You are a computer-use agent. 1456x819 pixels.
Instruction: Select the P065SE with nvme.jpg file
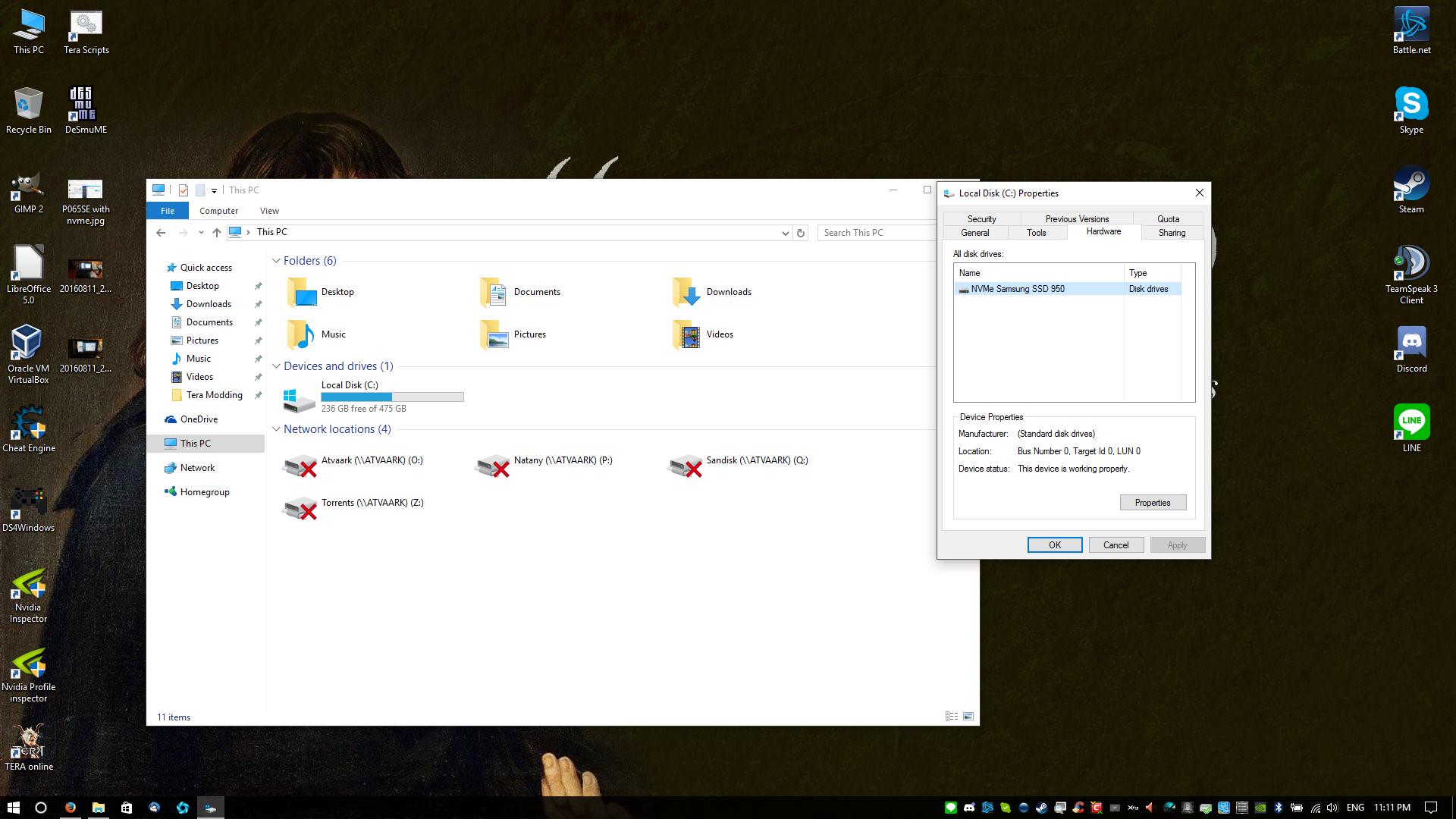86,202
